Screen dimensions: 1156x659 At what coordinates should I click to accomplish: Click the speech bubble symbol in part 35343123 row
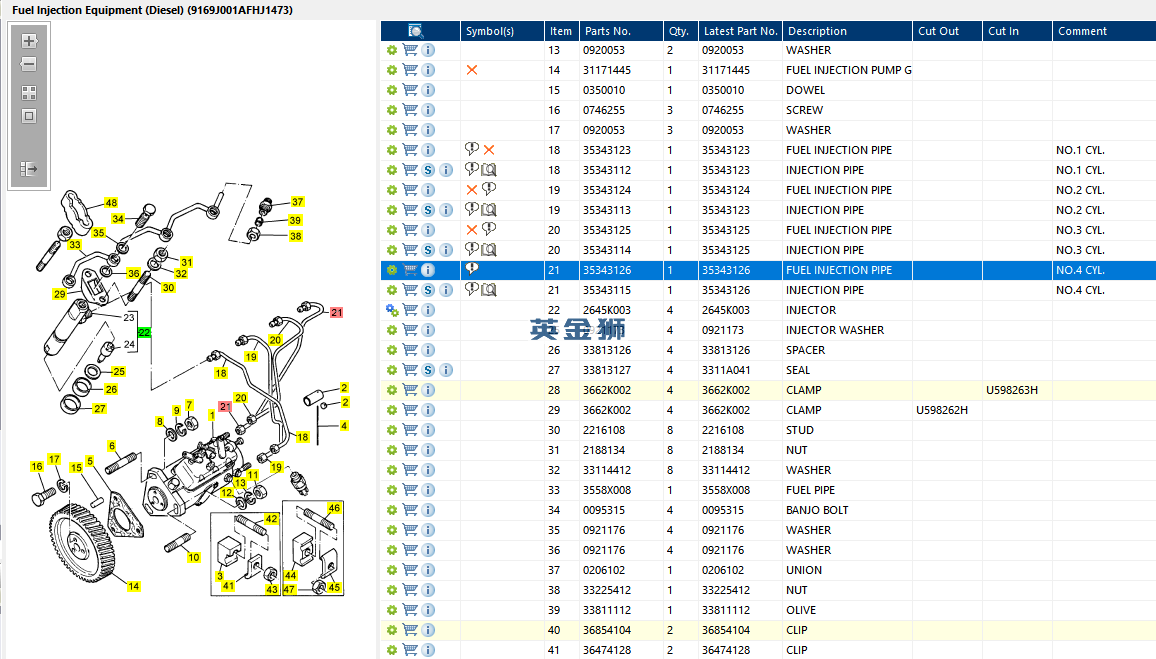(x=472, y=149)
